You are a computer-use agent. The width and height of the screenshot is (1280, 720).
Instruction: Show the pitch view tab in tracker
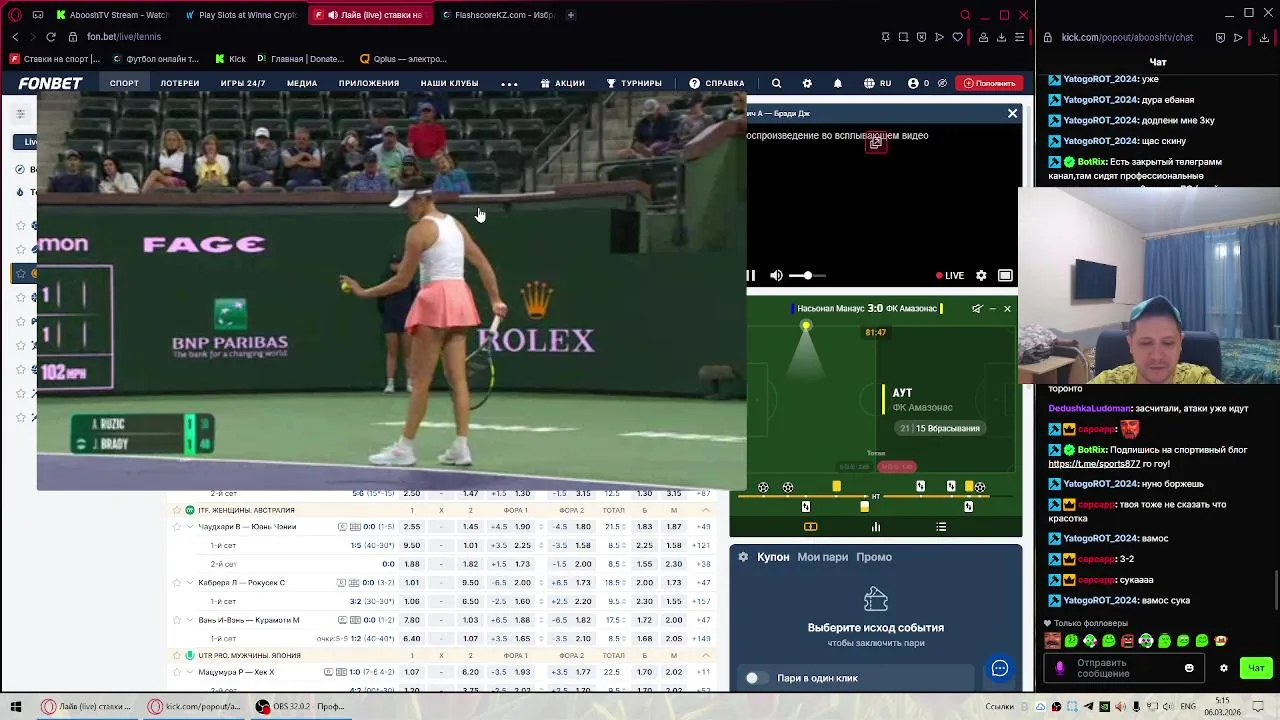coord(811,527)
